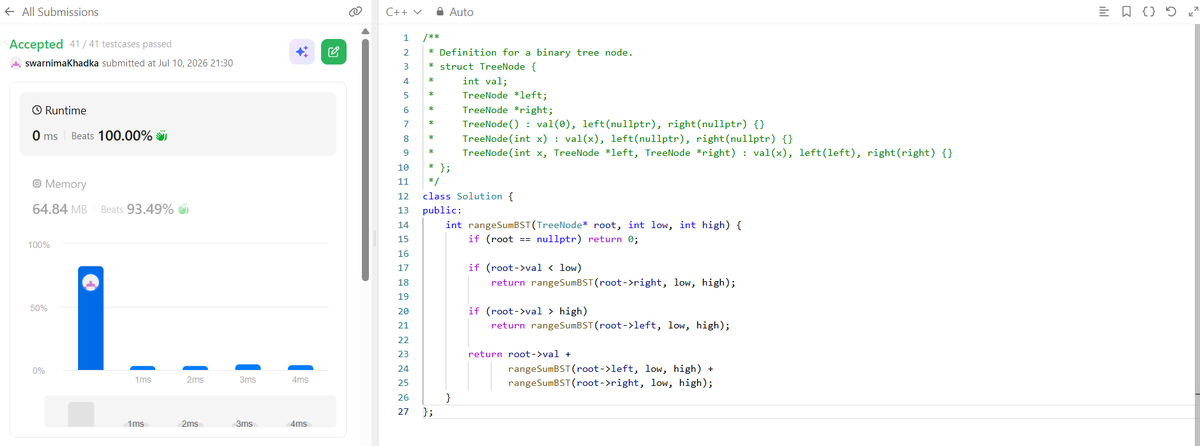The height and width of the screenshot is (446, 1200).
Task: Click the chart range slider handle
Action: (x=81, y=415)
